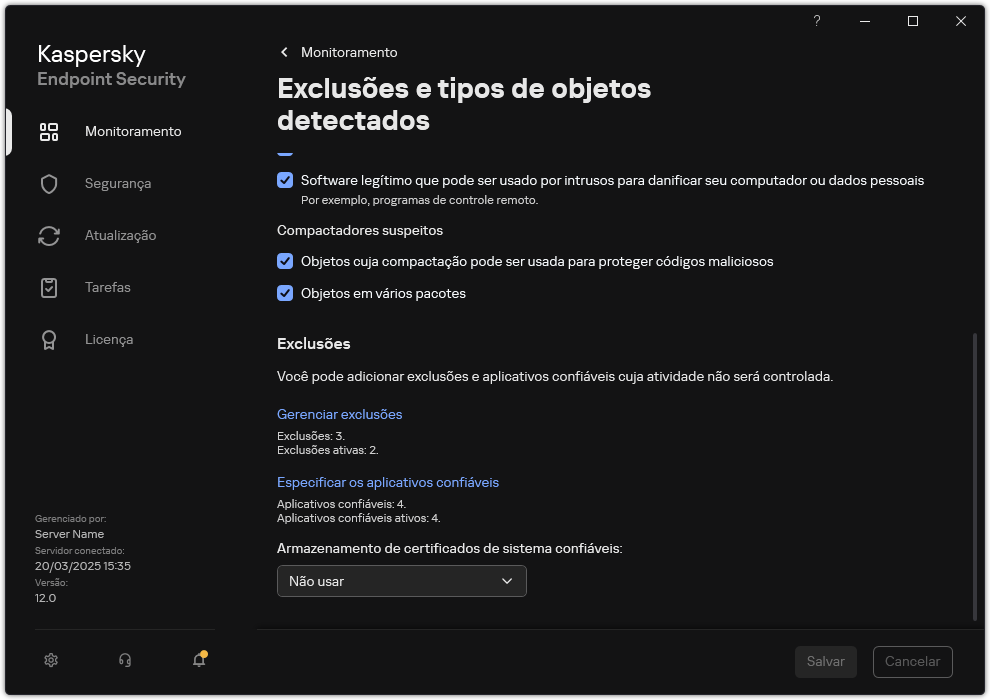Open Gerenciar exclusões
The height and width of the screenshot is (700, 990).
click(x=339, y=414)
